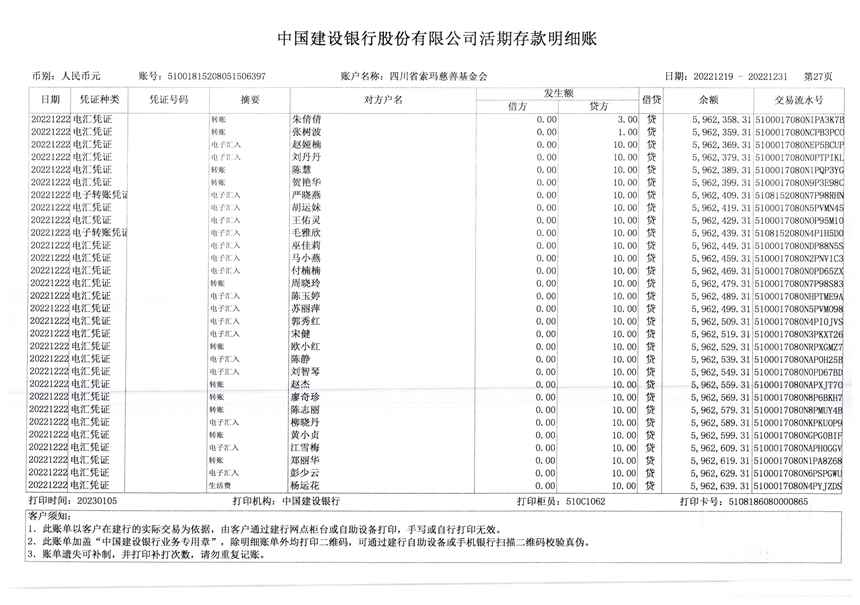Select counterparty name 黄小贞
The image size is (860, 605).
point(305,434)
